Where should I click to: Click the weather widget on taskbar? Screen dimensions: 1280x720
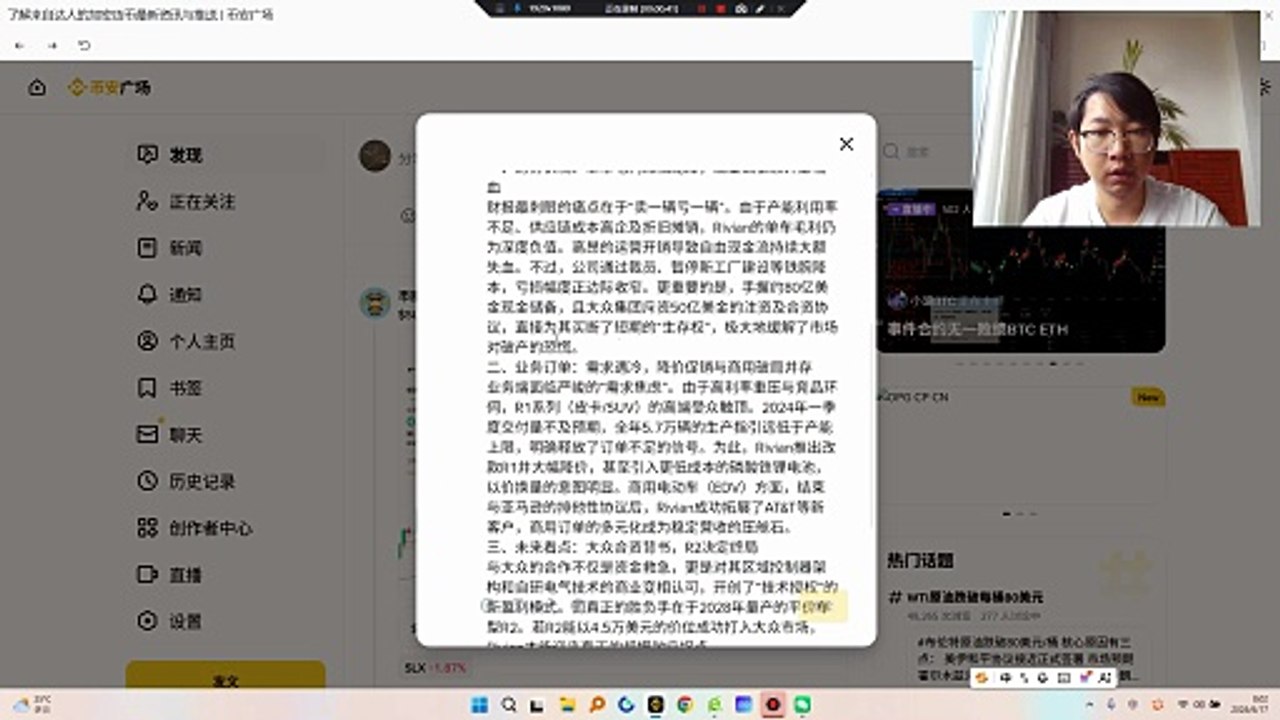tap(34, 704)
